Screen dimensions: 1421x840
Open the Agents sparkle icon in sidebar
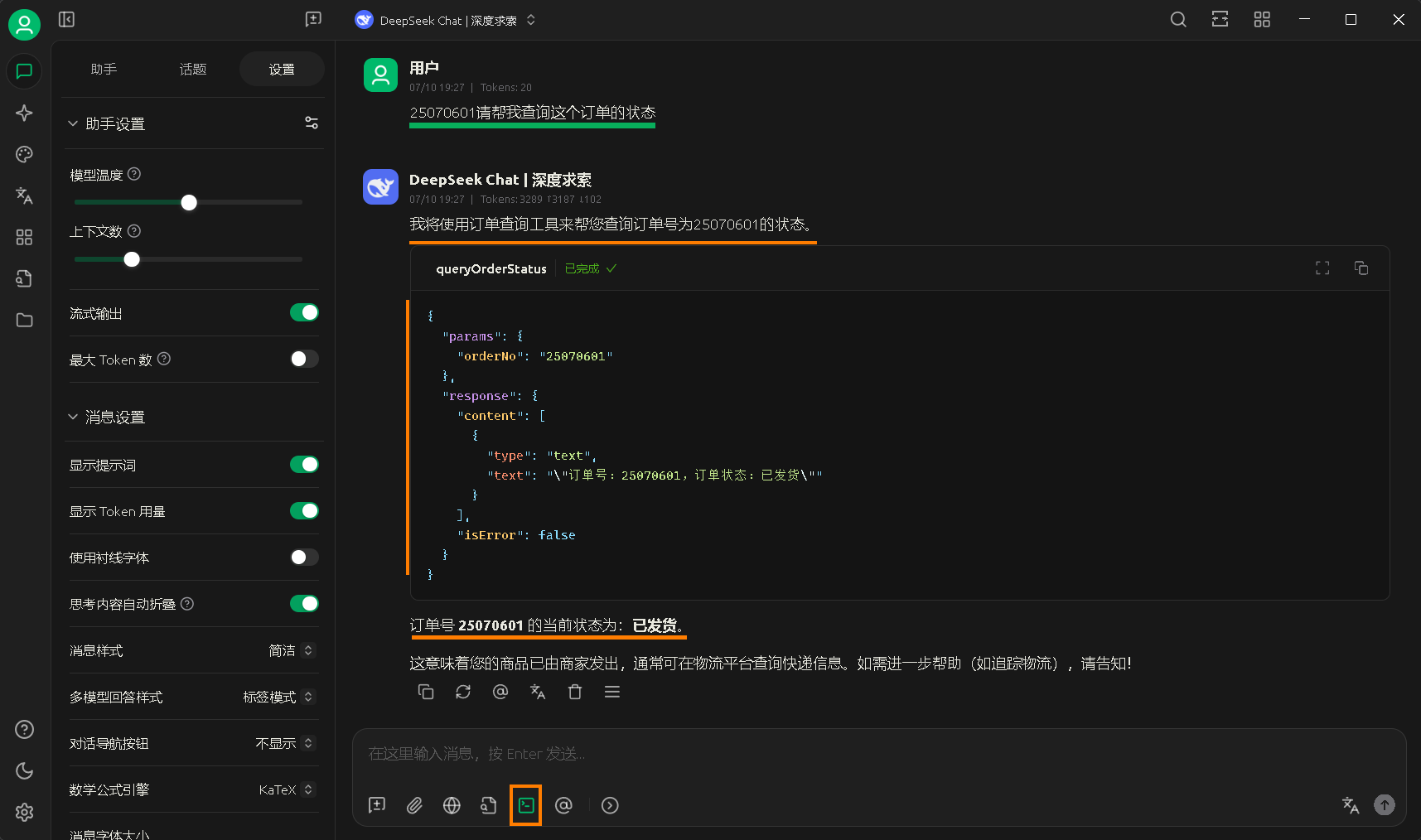click(x=24, y=113)
